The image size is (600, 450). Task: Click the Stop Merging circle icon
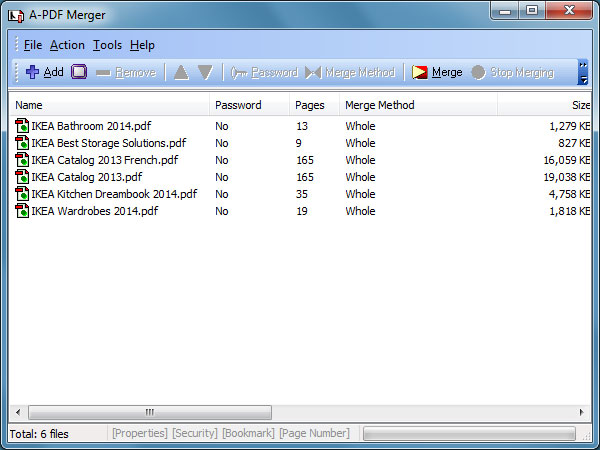coord(478,72)
